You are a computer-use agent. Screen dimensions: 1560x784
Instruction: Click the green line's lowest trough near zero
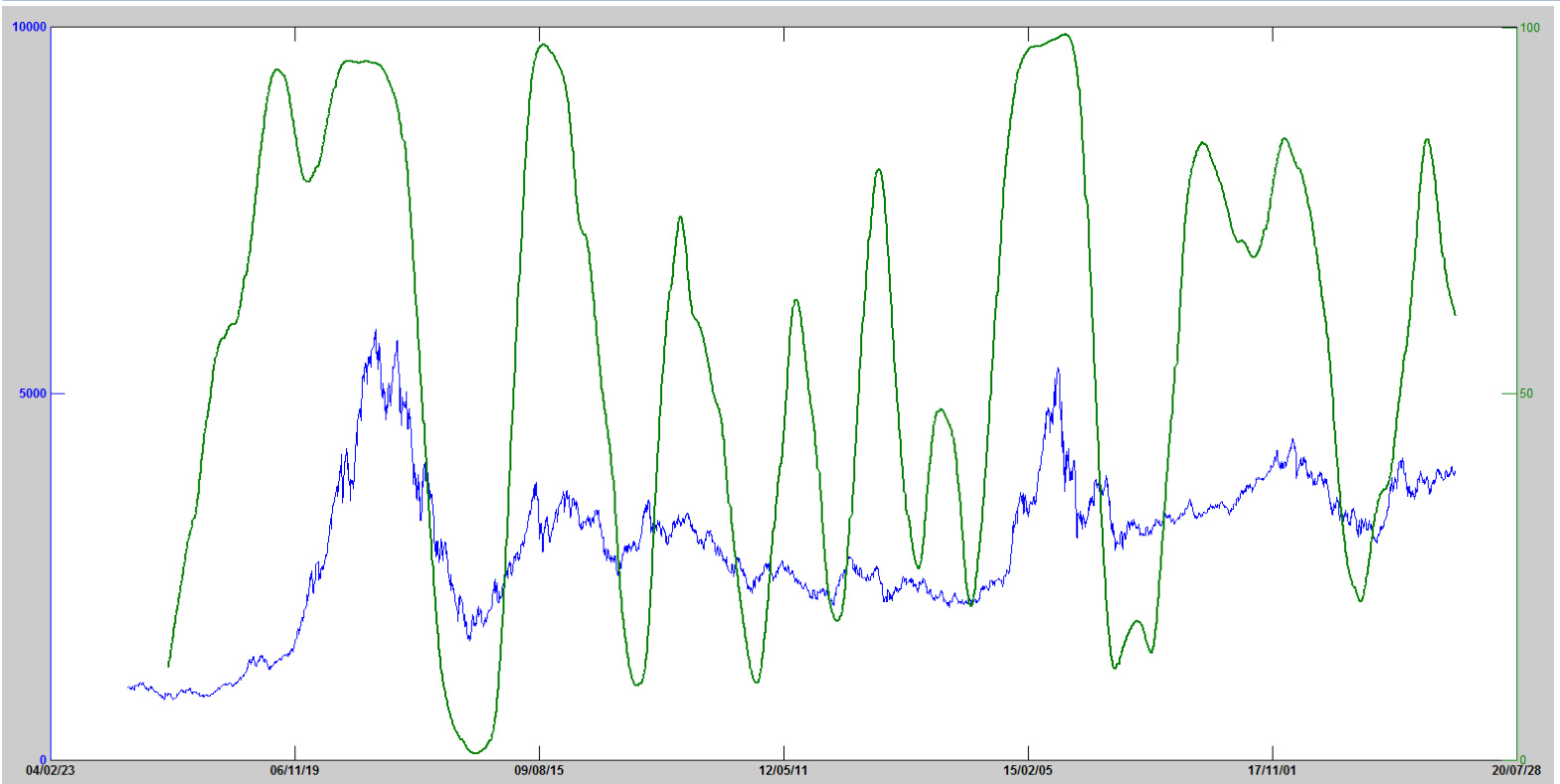tap(475, 752)
